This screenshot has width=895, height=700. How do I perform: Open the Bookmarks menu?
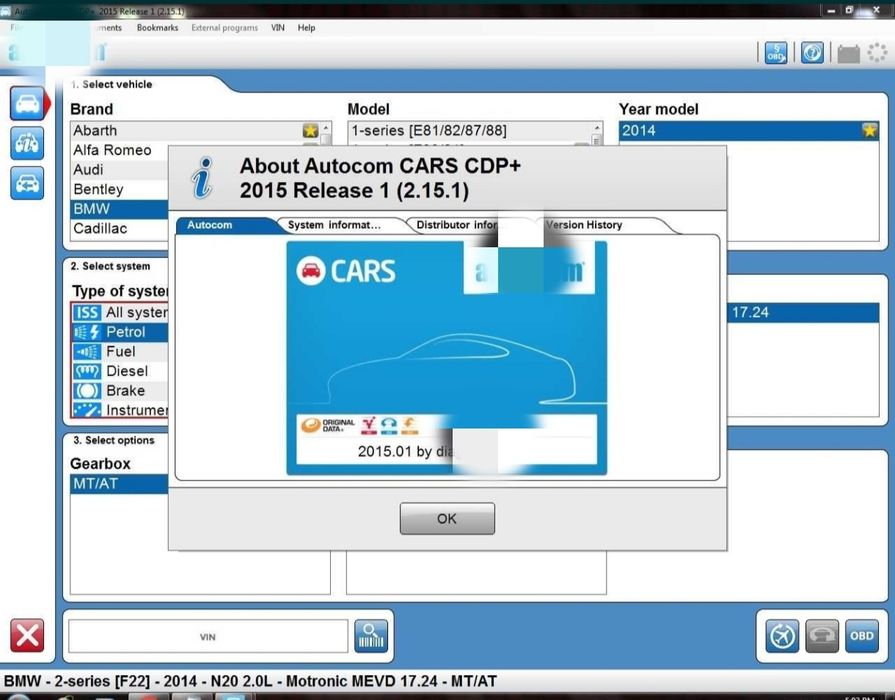click(158, 27)
